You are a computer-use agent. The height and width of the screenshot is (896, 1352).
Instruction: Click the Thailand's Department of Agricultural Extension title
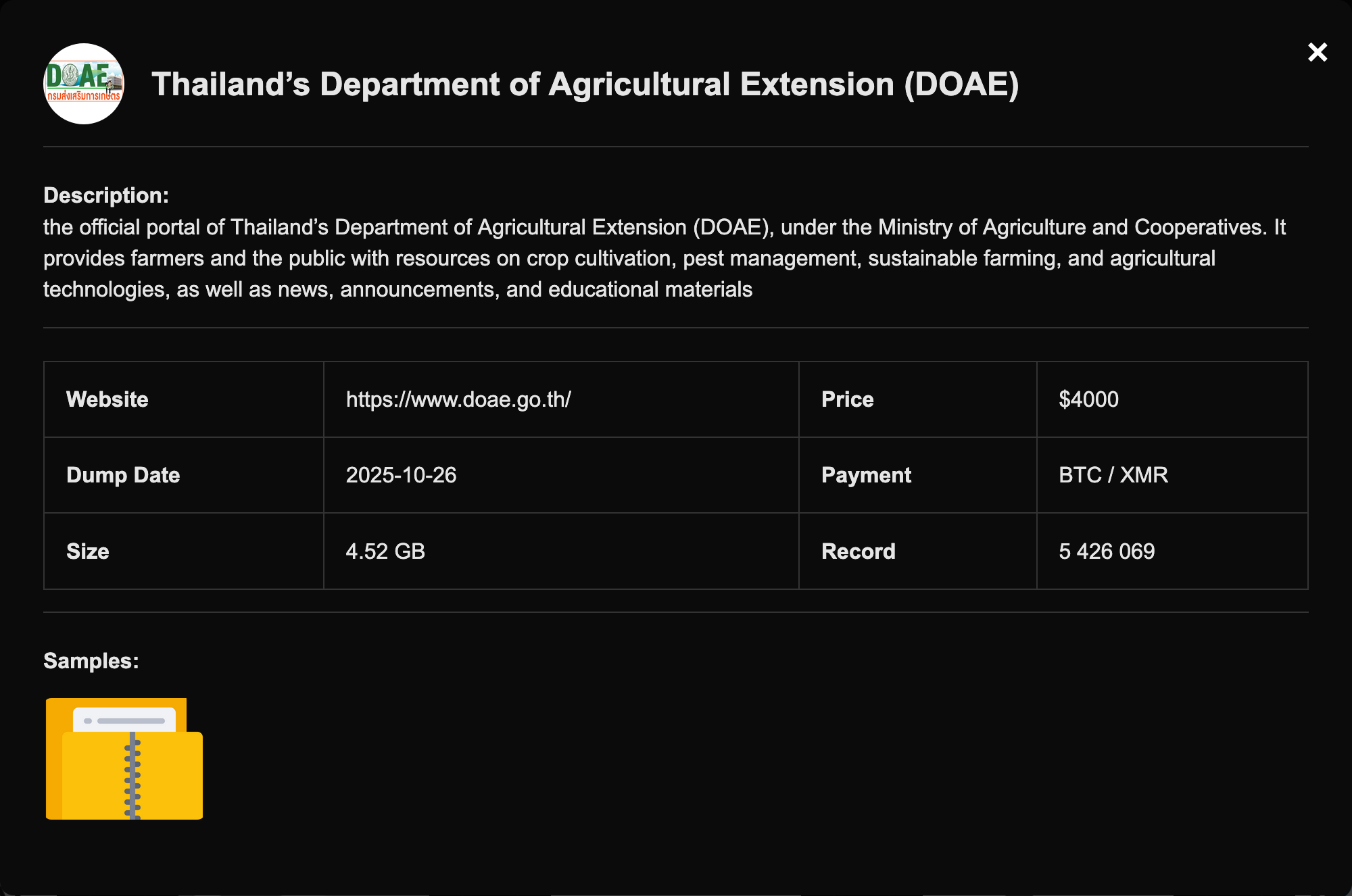tap(585, 84)
